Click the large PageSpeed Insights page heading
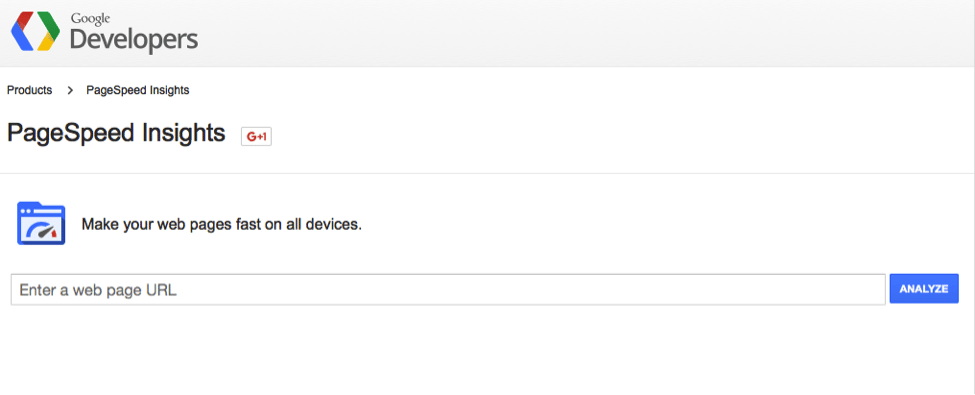975x395 pixels. tap(116, 133)
